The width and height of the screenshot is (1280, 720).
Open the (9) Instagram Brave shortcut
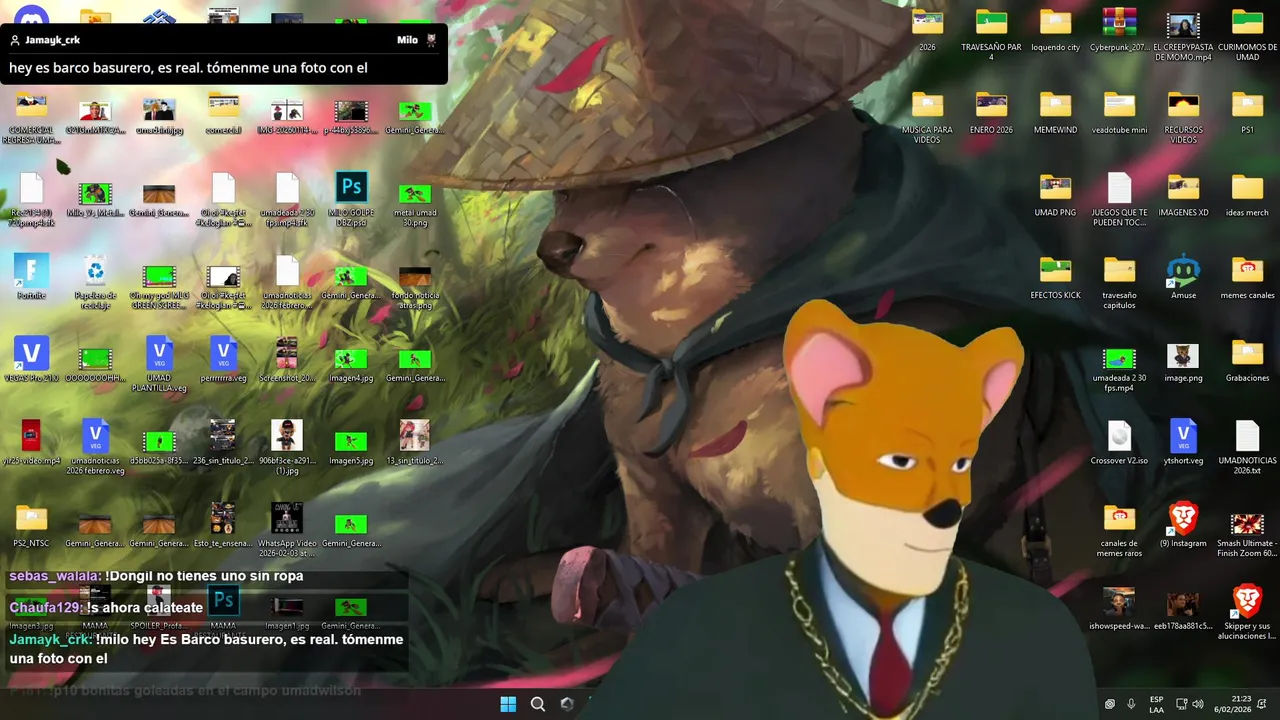pos(1183,525)
